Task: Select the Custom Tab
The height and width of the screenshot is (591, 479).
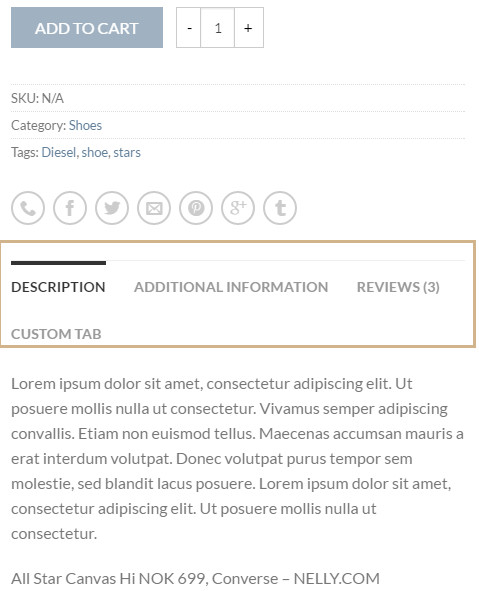Action: [x=56, y=334]
